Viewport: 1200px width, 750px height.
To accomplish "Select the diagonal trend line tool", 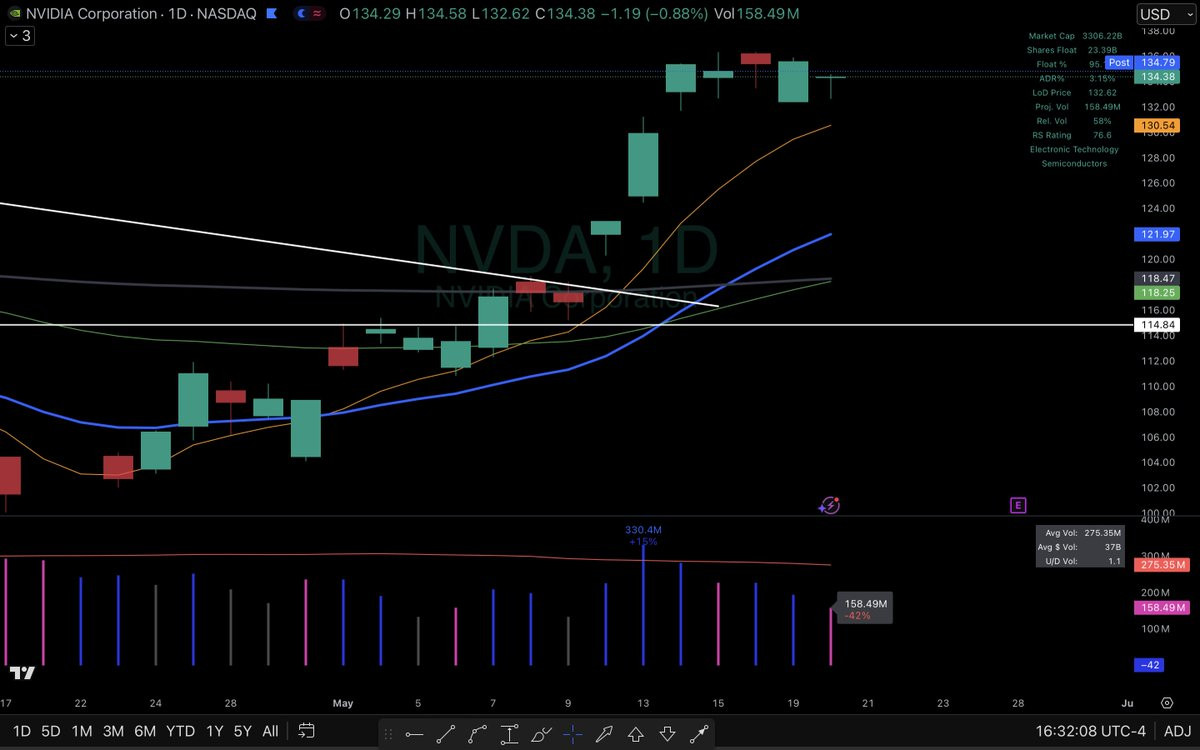I will (446, 734).
